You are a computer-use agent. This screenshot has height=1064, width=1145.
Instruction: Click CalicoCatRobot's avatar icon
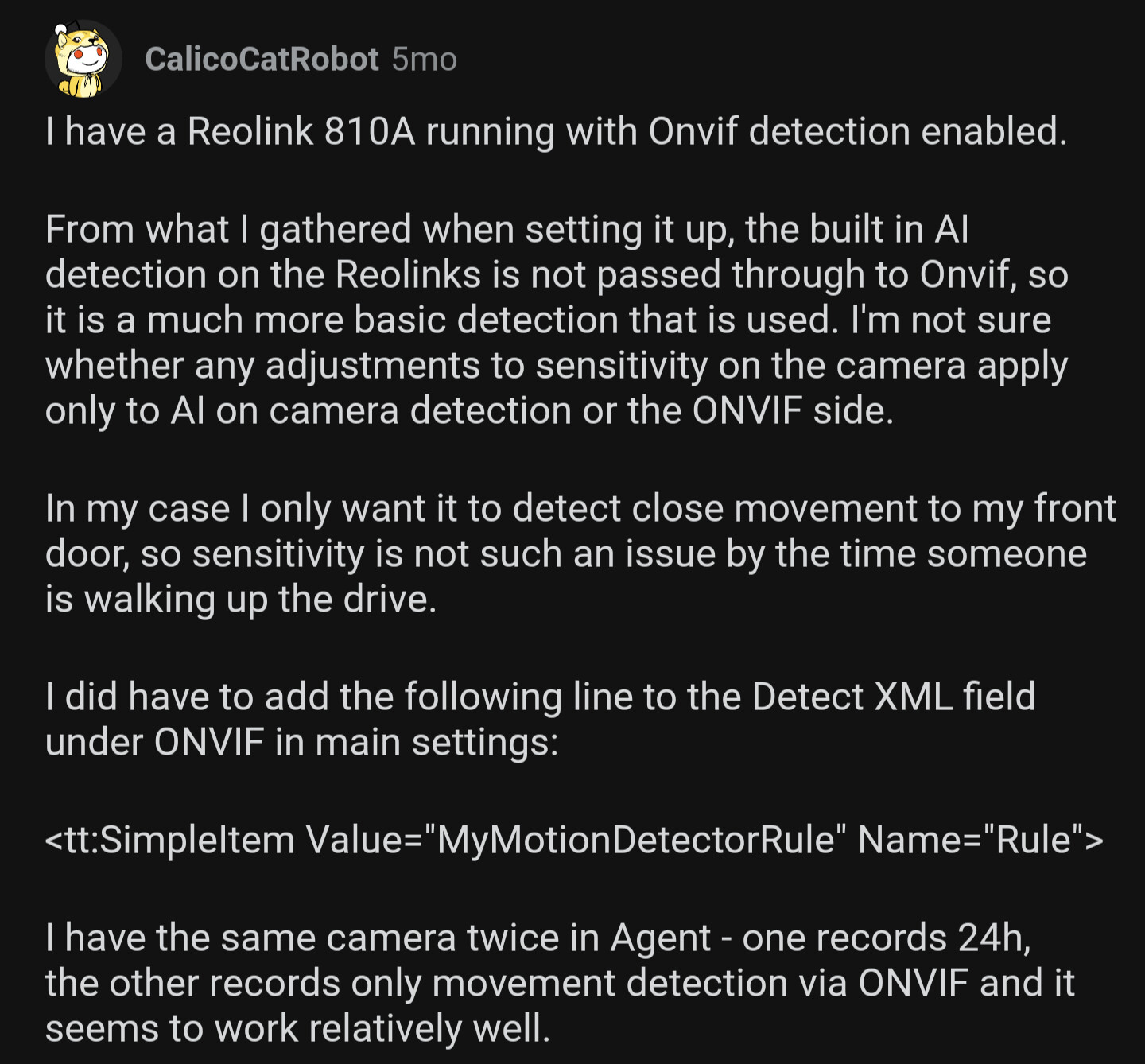(83, 60)
